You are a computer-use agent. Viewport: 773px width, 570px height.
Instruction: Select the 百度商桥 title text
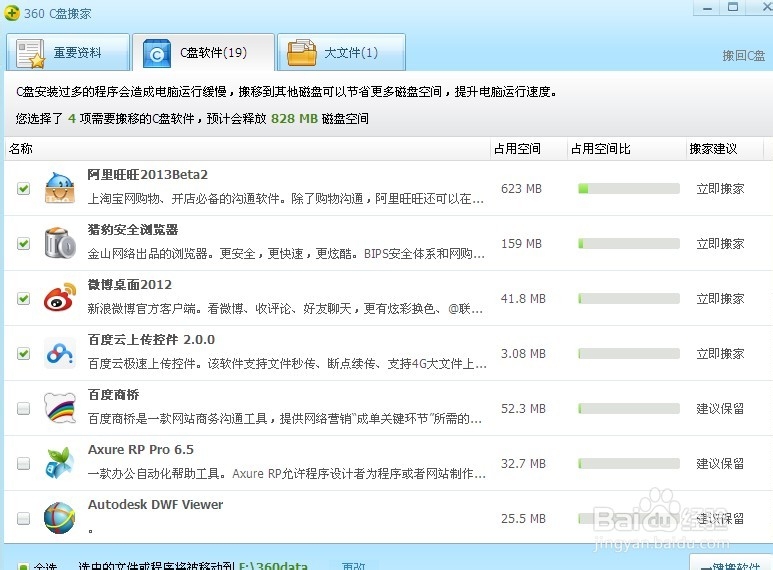[x=113, y=394]
